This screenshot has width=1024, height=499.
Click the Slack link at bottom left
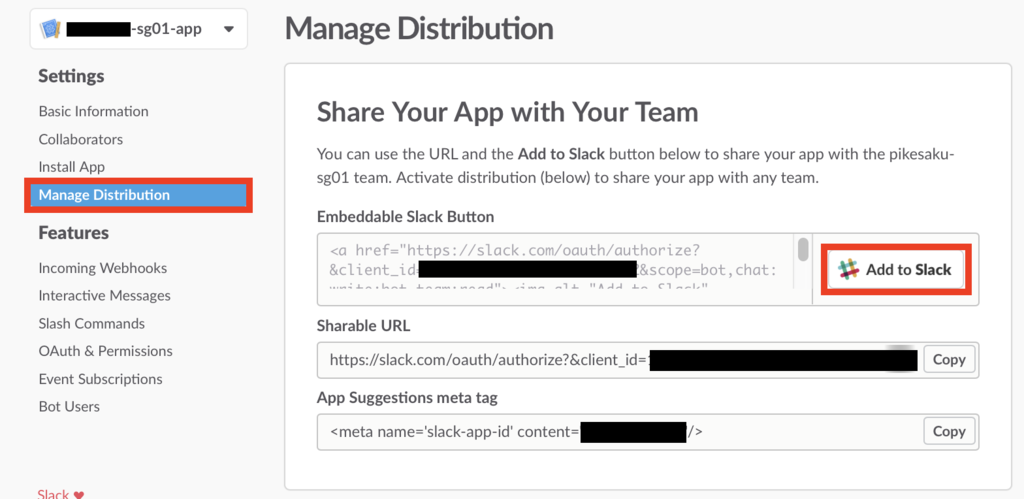tap(53, 494)
